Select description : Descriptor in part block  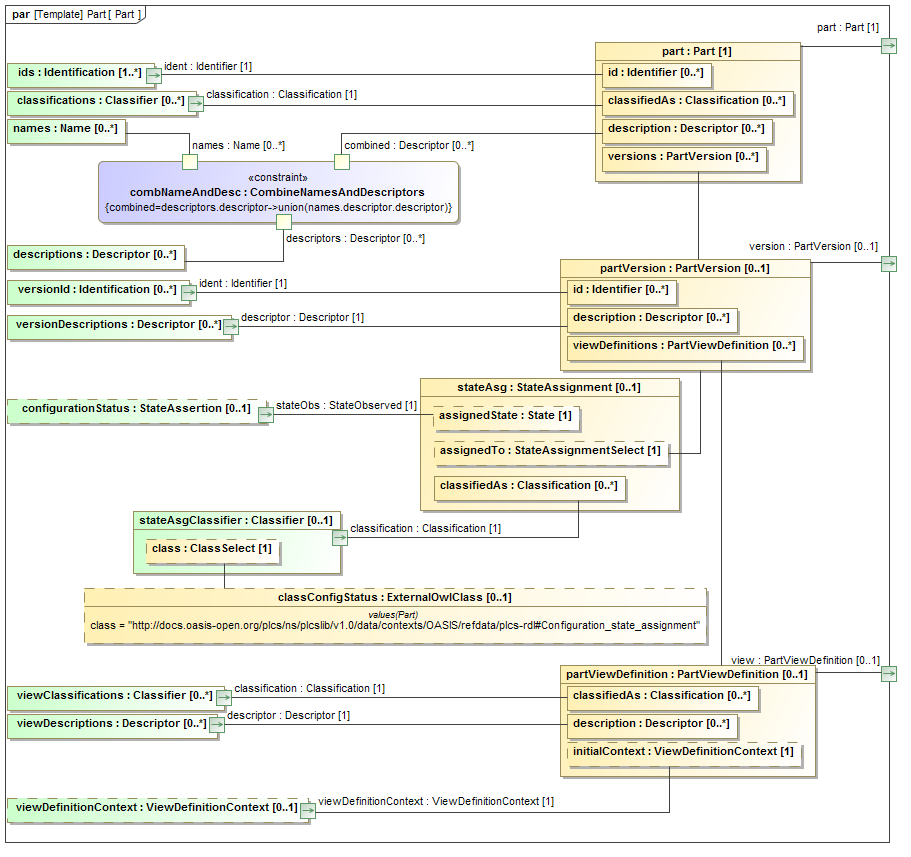pos(687,130)
